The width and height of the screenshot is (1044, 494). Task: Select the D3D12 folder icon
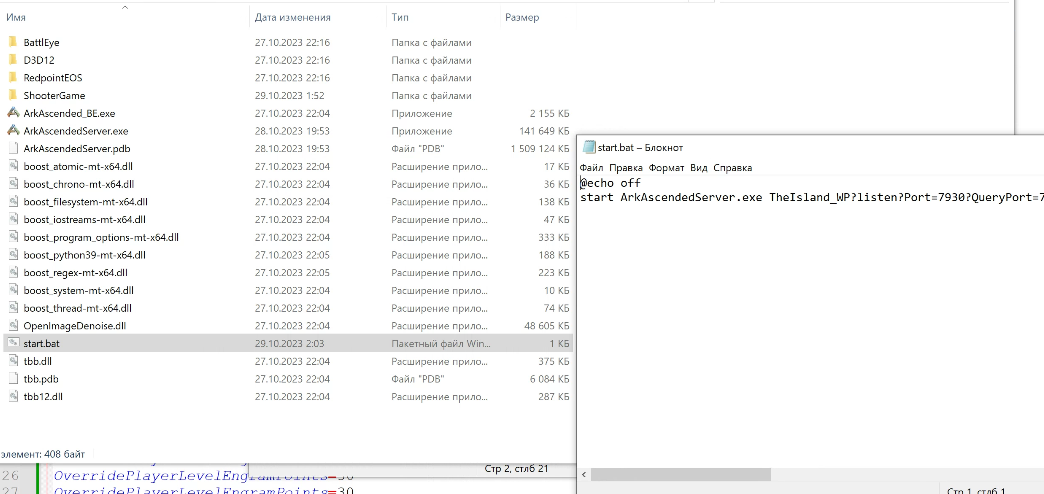click(12, 60)
